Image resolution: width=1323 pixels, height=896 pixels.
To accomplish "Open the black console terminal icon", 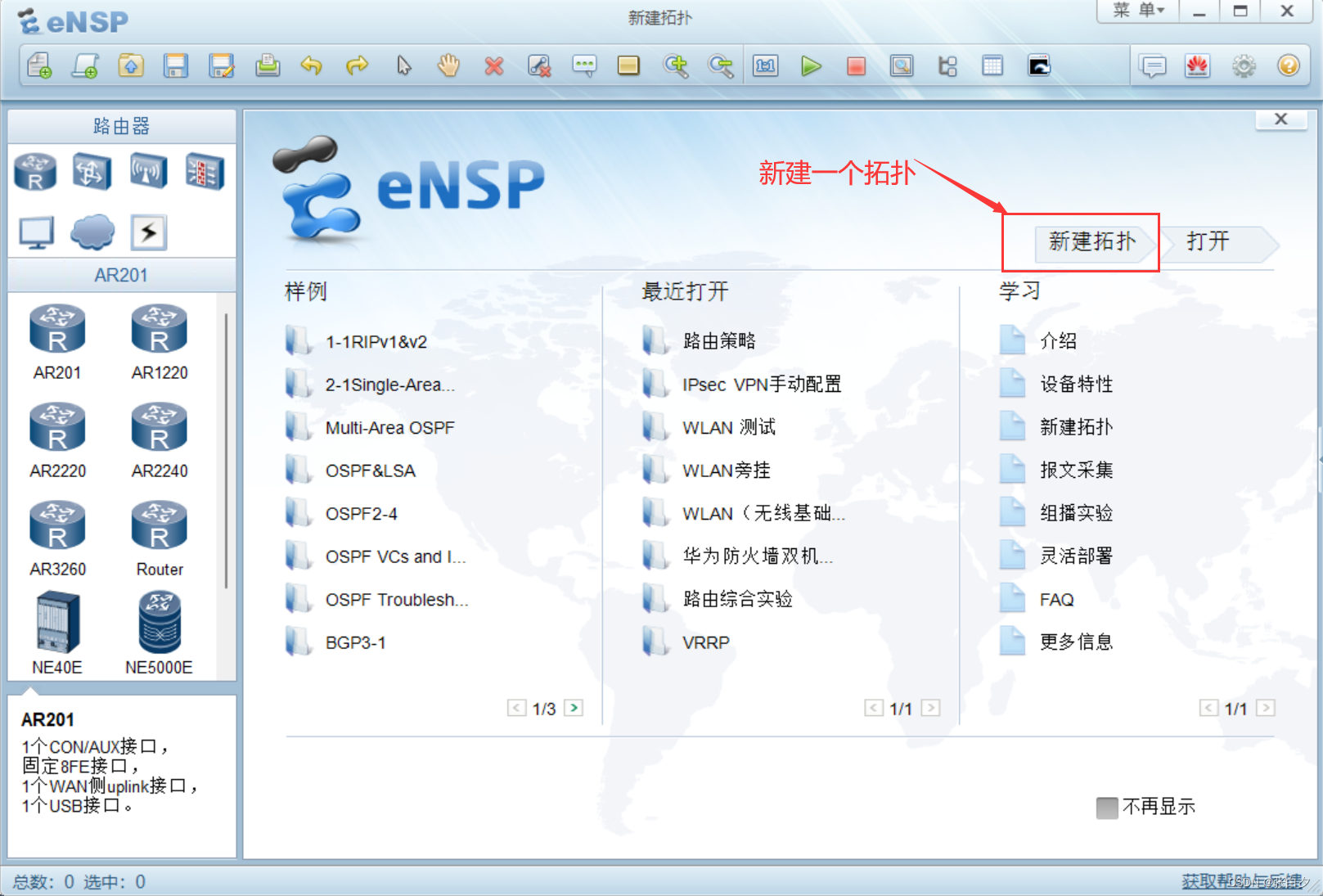I will [1039, 65].
